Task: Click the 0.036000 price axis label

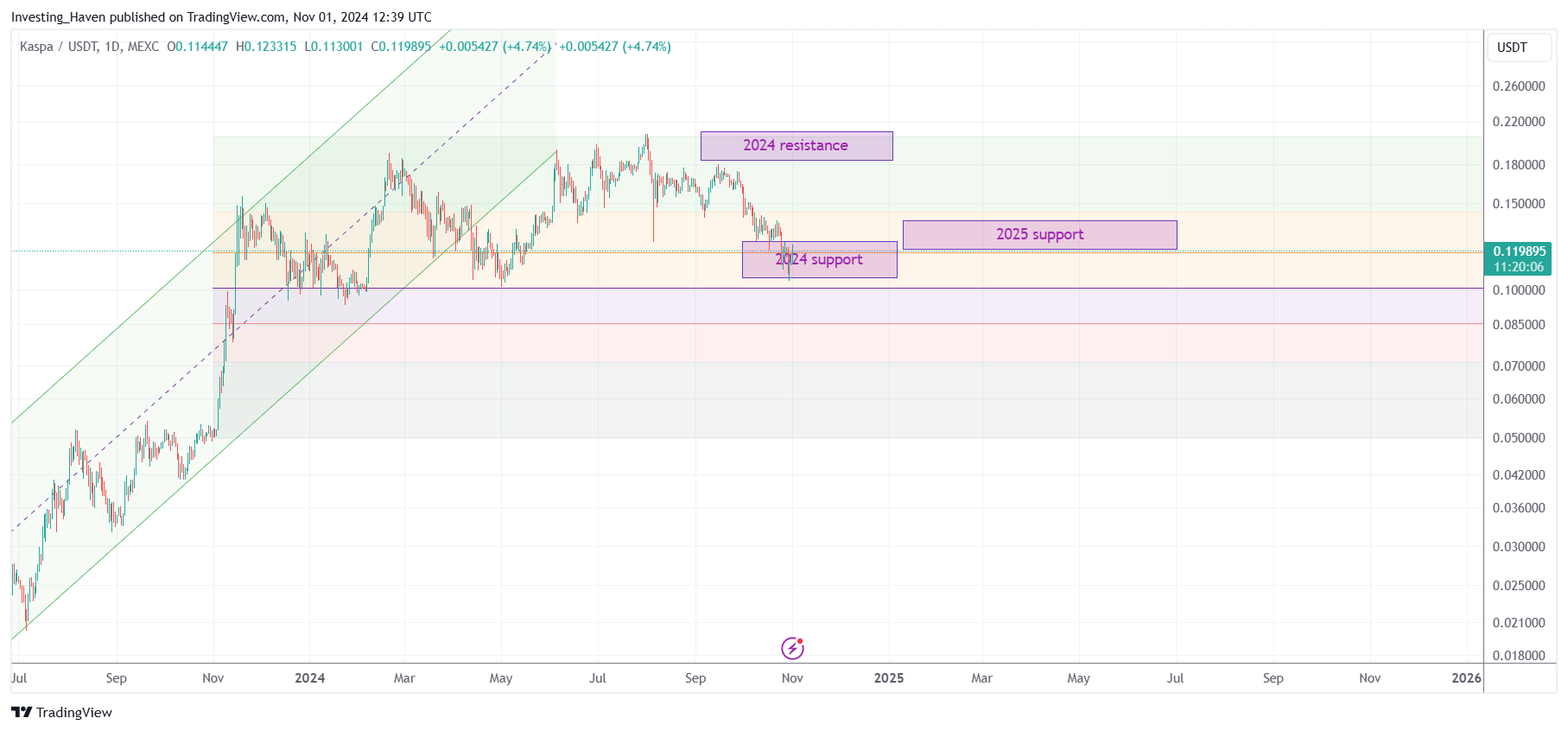Action: click(x=1519, y=508)
